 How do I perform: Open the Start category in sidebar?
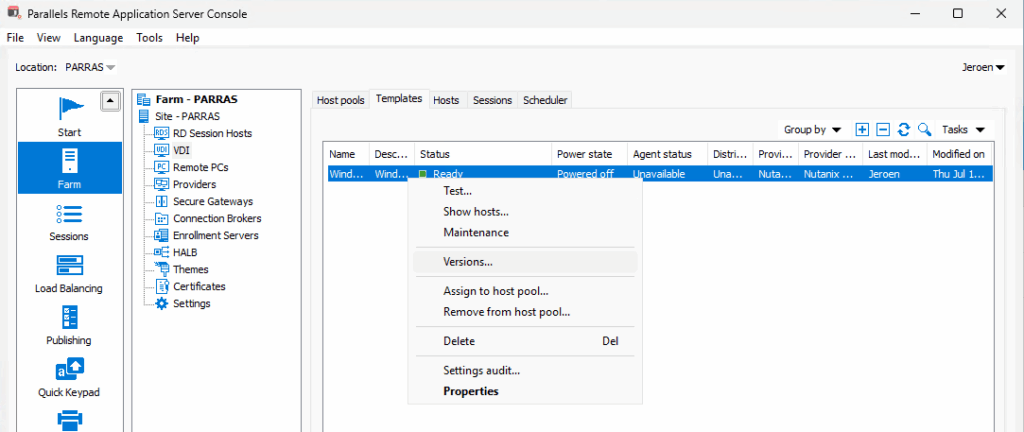pyautogui.click(x=69, y=116)
